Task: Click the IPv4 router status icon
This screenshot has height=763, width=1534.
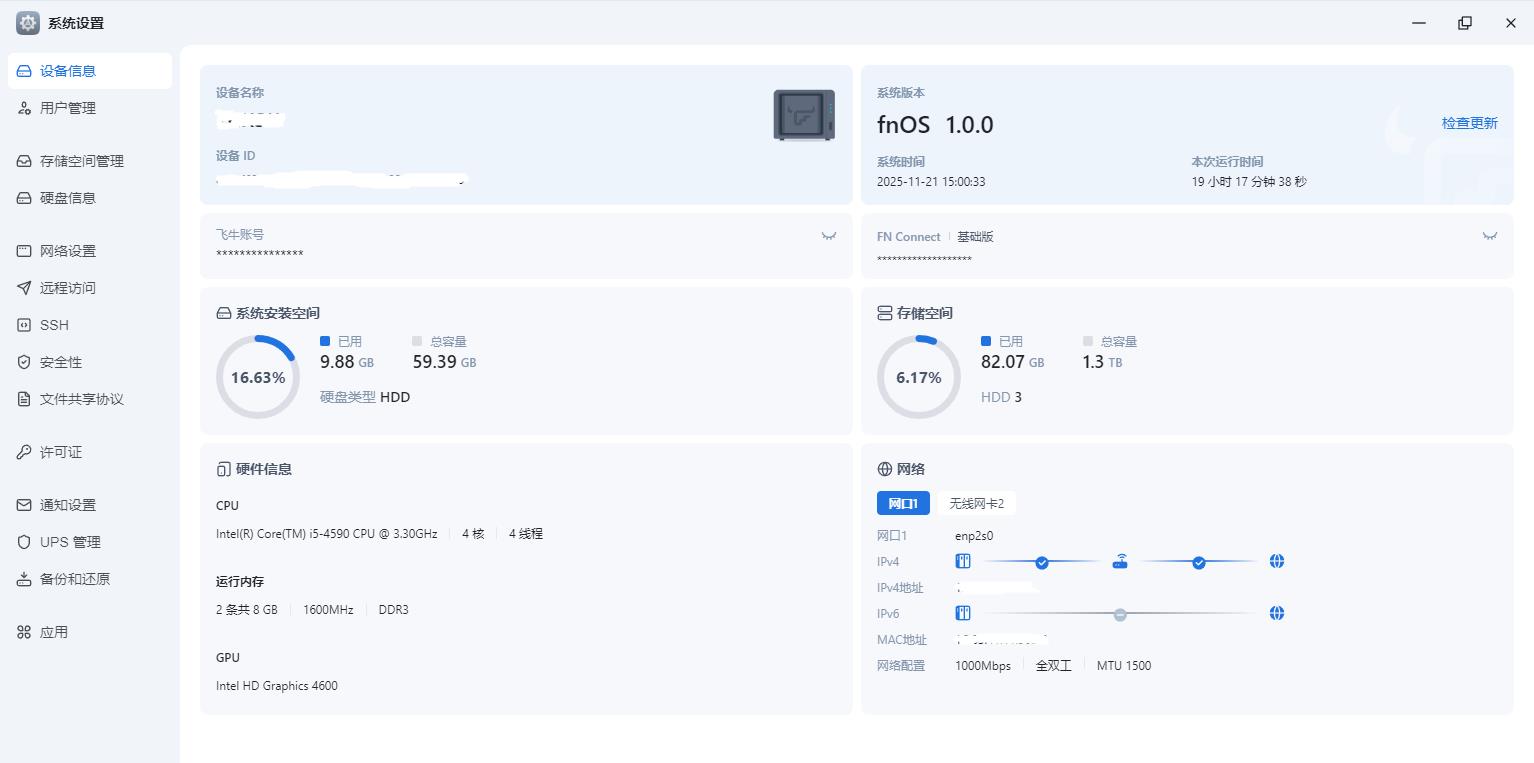Action: click(x=1120, y=561)
